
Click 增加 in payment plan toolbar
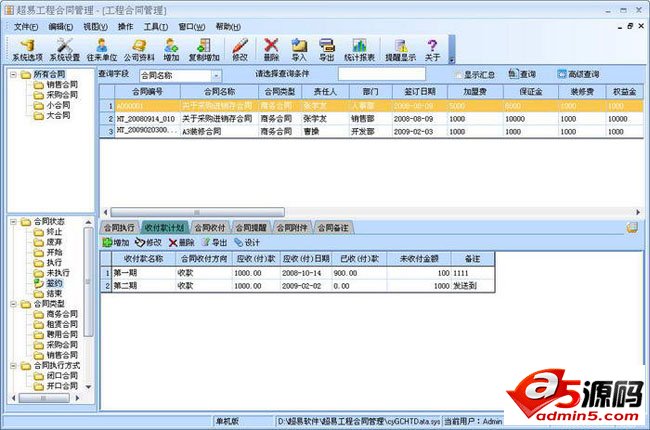click(116, 243)
